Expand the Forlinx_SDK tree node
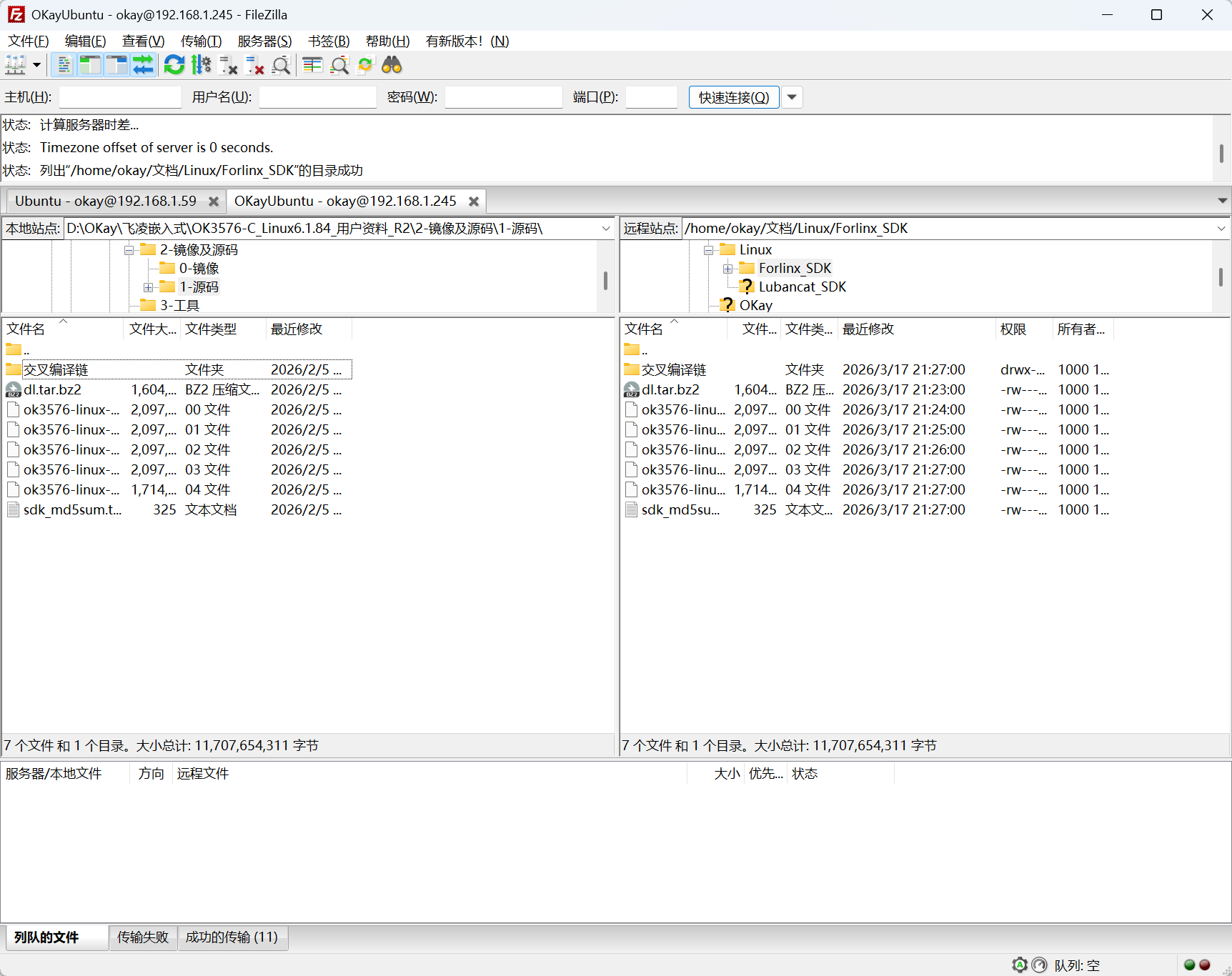The height and width of the screenshot is (976, 1232). tap(727, 269)
